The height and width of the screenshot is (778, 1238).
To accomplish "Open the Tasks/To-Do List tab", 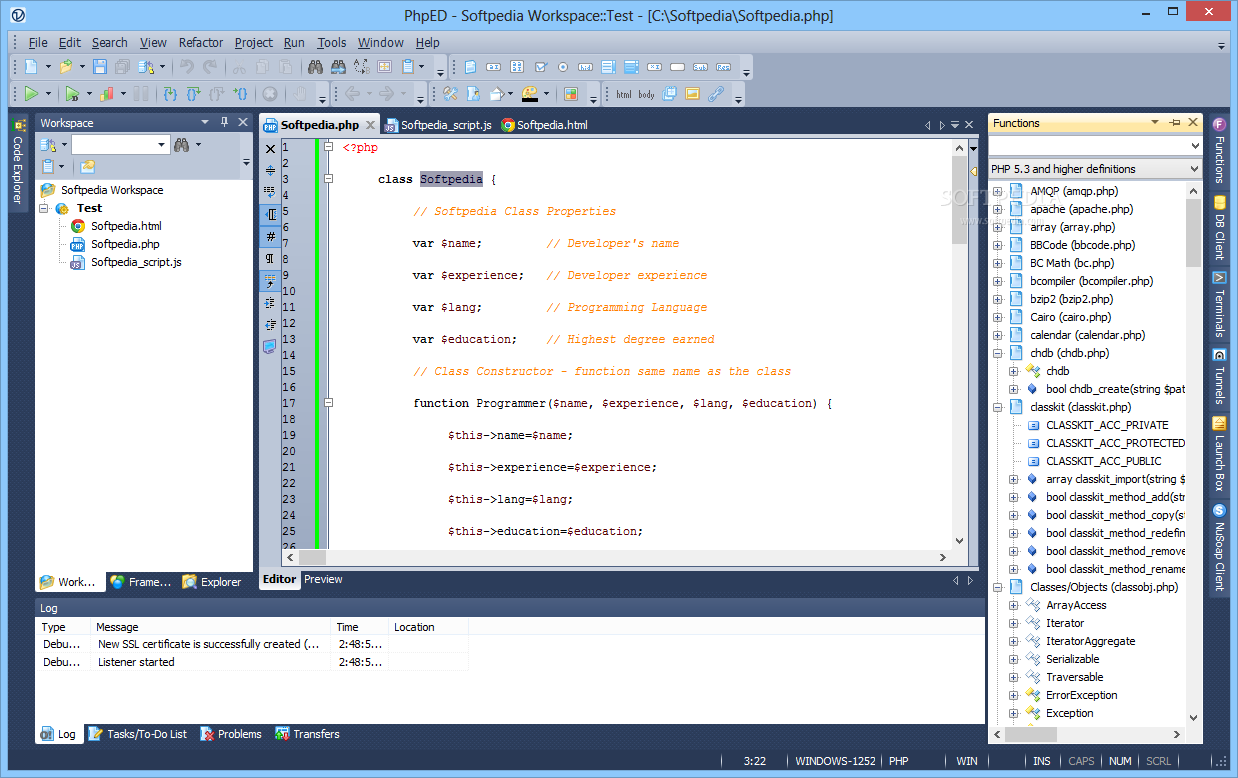I will 137,734.
